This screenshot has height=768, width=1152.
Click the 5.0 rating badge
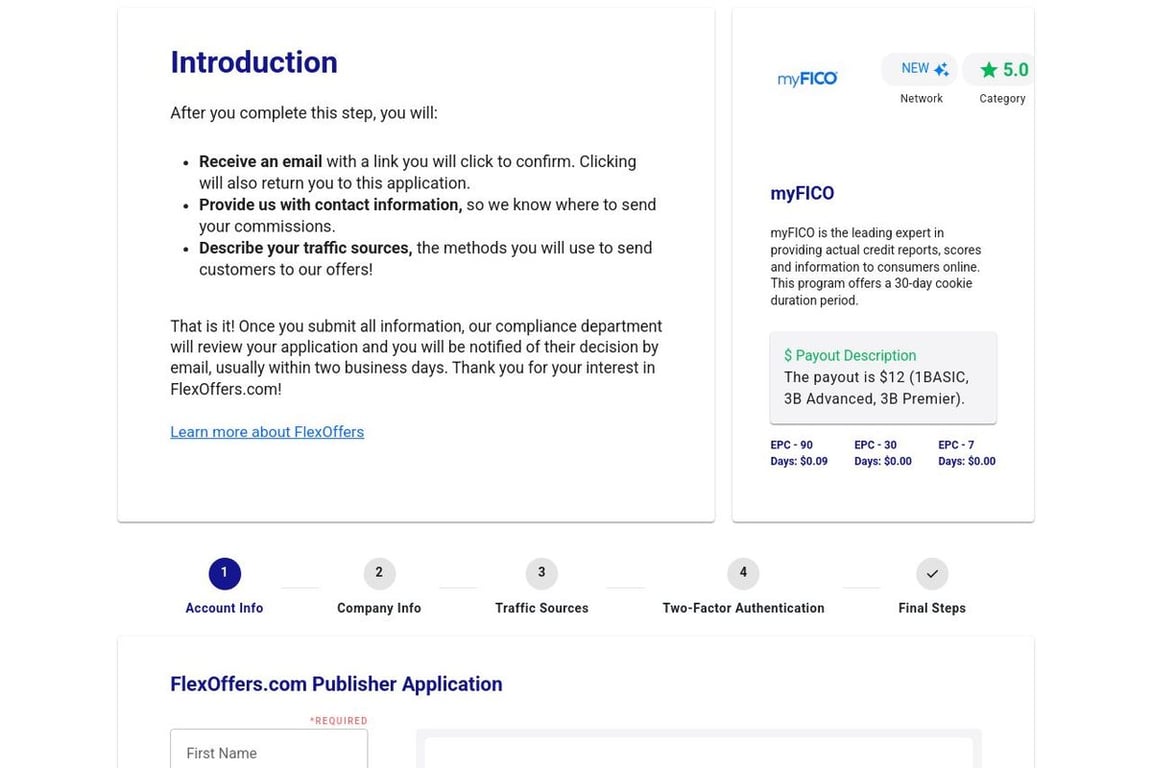[999, 69]
